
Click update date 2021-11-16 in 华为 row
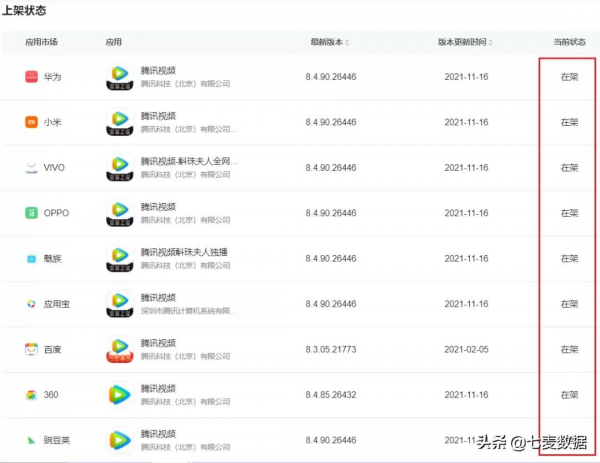coord(466,77)
